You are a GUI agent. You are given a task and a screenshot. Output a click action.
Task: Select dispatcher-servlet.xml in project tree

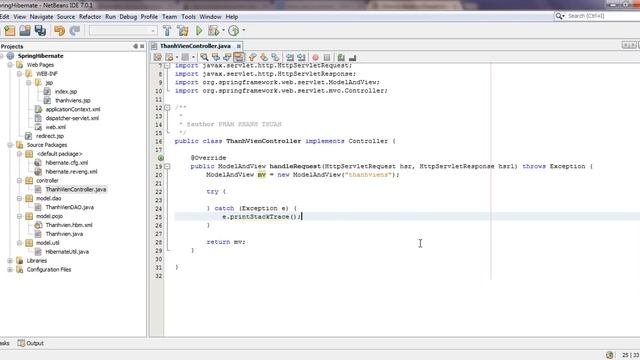(72, 118)
